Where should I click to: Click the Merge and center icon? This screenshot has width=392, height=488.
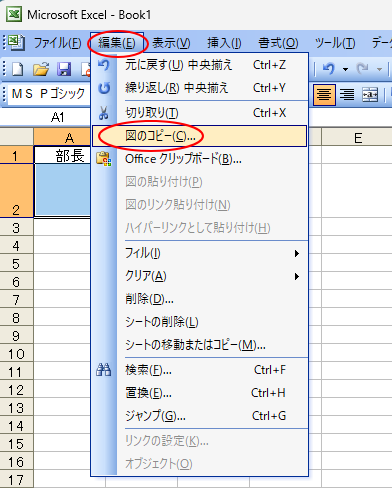tap(370, 94)
